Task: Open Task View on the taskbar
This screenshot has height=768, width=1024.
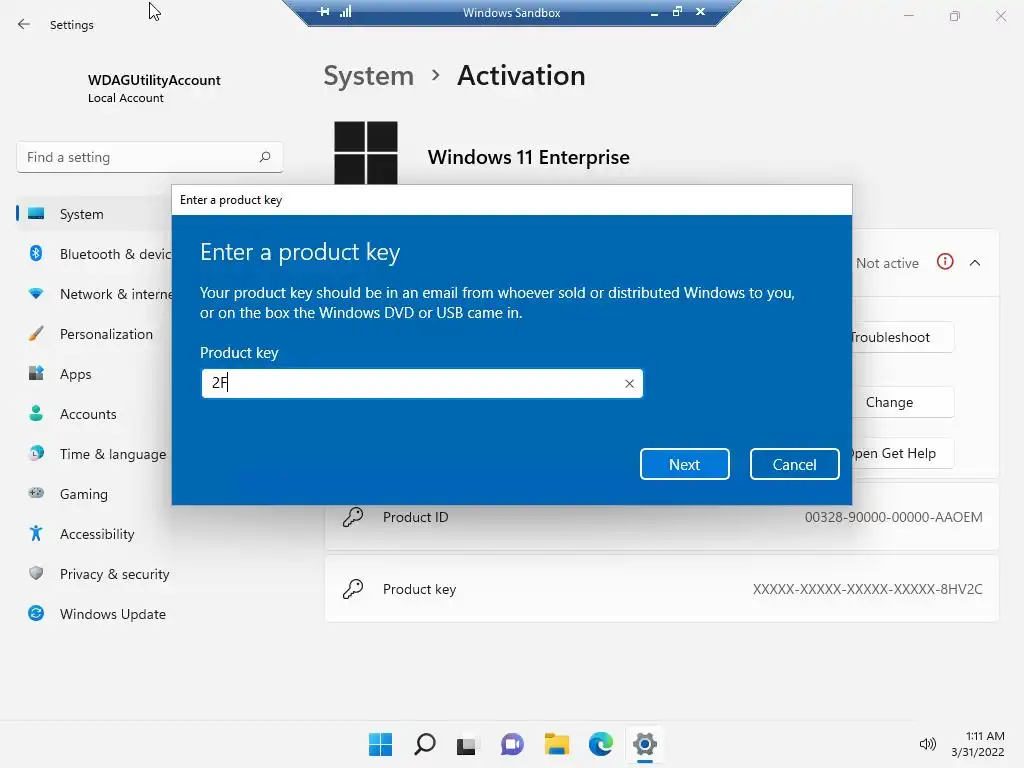Action: pos(466,744)
